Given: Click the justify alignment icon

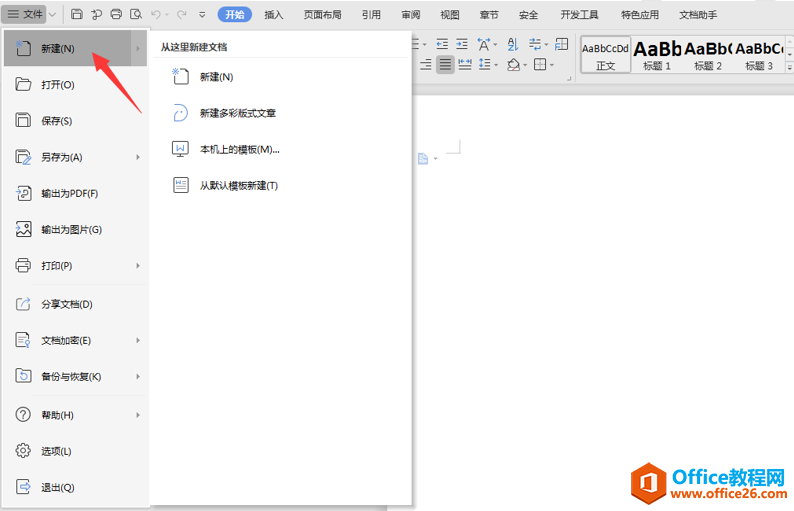Looking at the screenshot, I should click(x=445, y=64).
